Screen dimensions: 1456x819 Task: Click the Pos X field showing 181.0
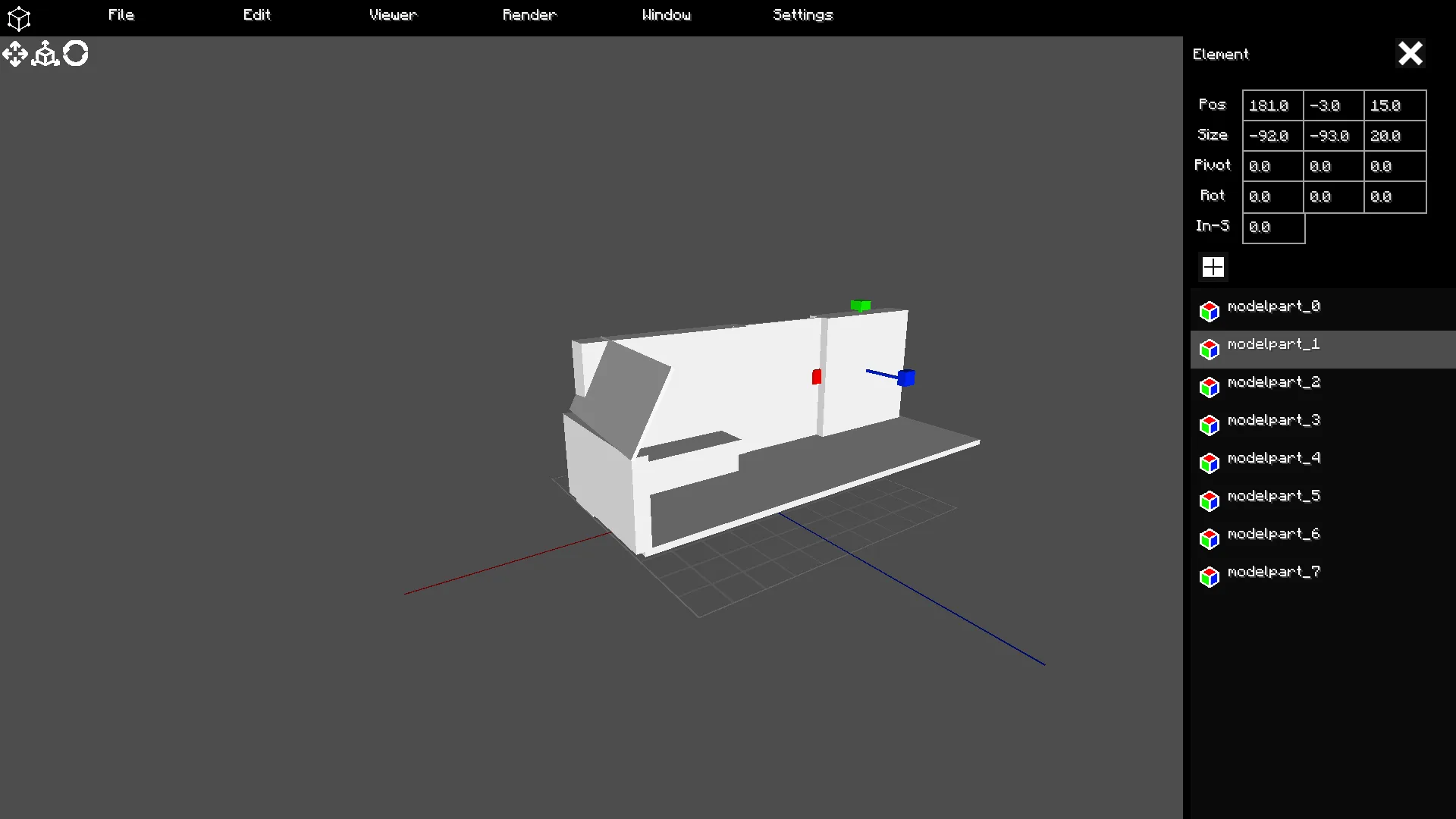(1273, 105)
